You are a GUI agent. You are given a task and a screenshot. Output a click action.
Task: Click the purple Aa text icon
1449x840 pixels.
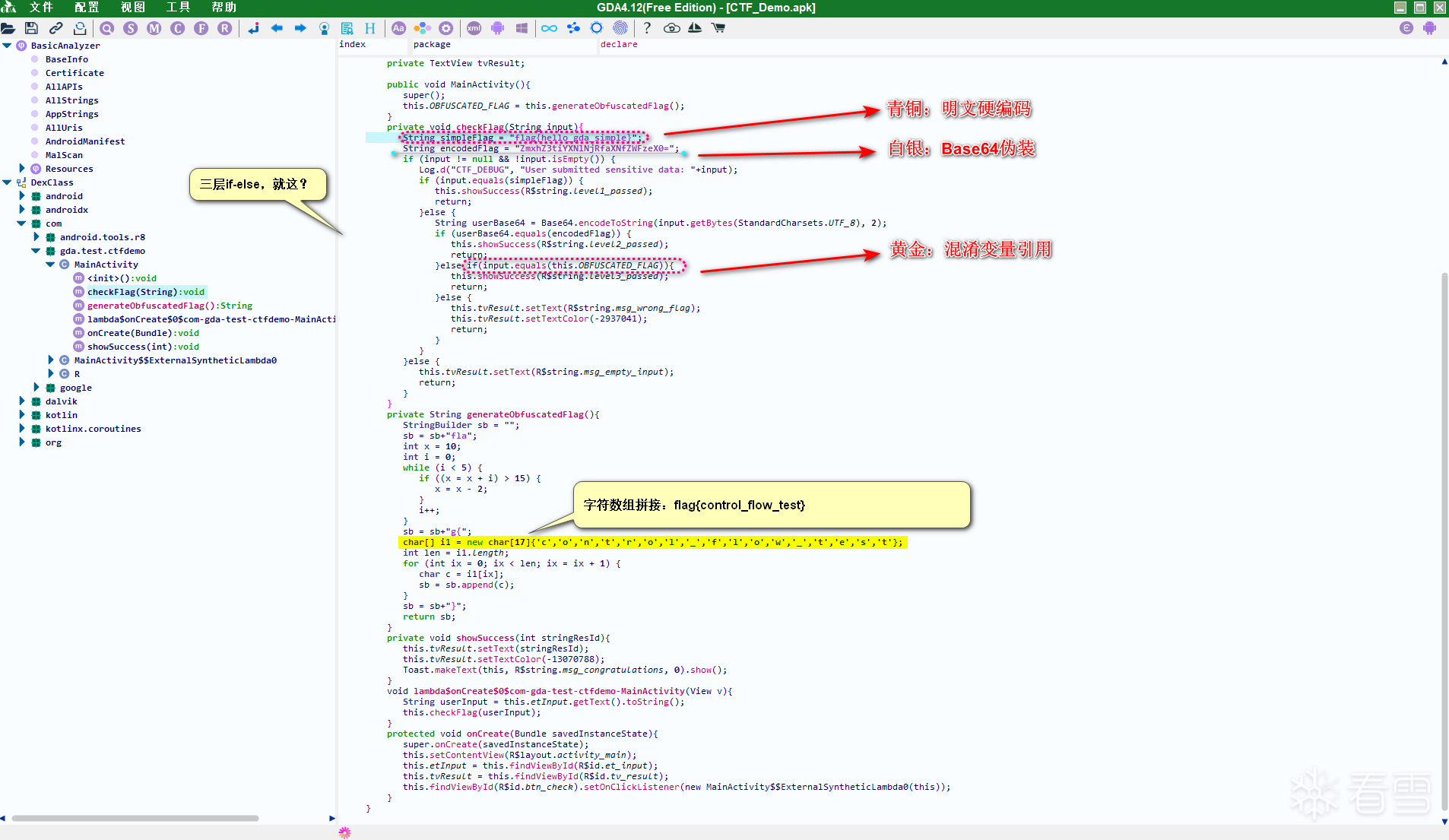point(399,28)
